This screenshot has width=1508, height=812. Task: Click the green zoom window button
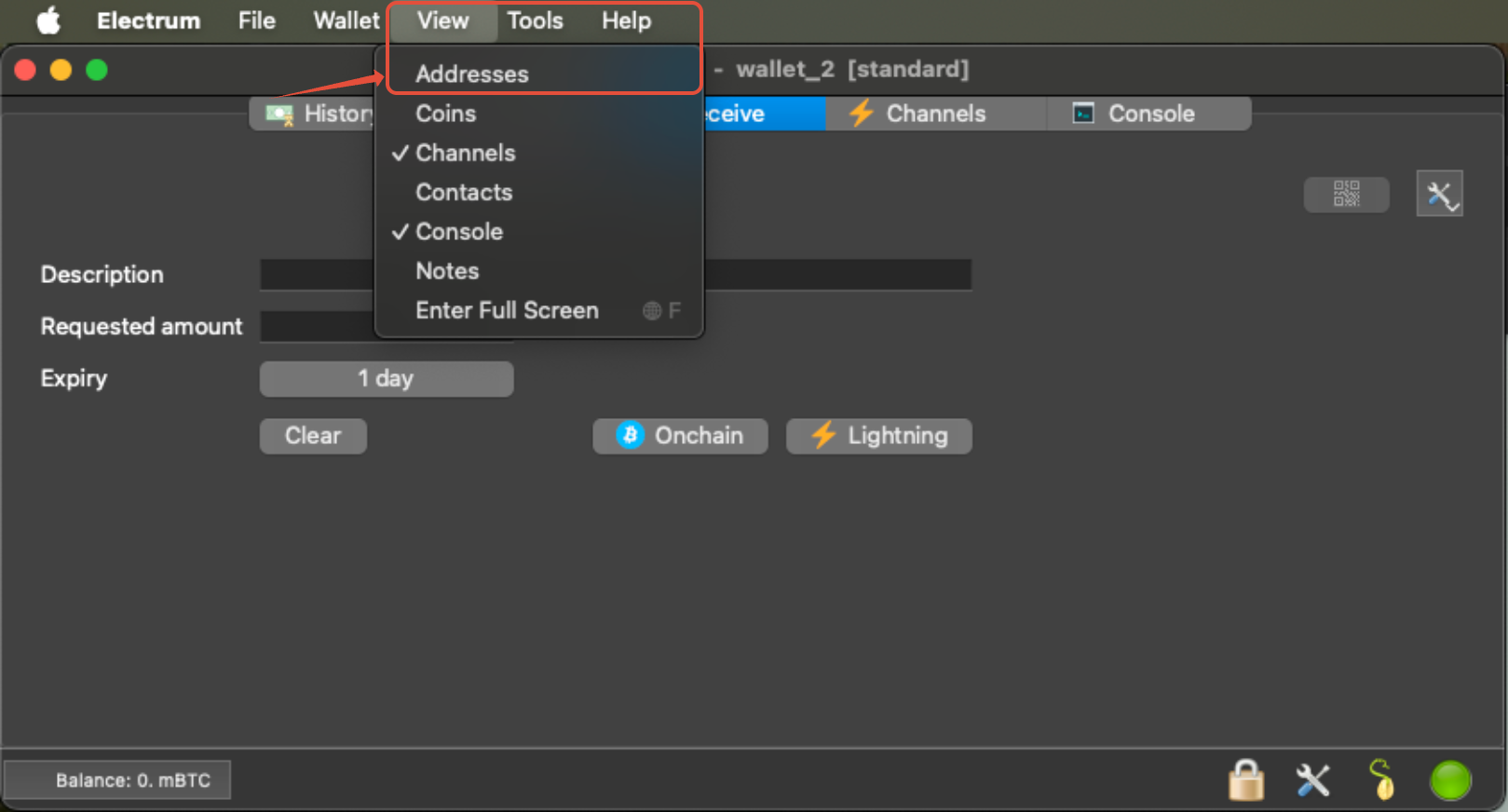click(97, 70)
